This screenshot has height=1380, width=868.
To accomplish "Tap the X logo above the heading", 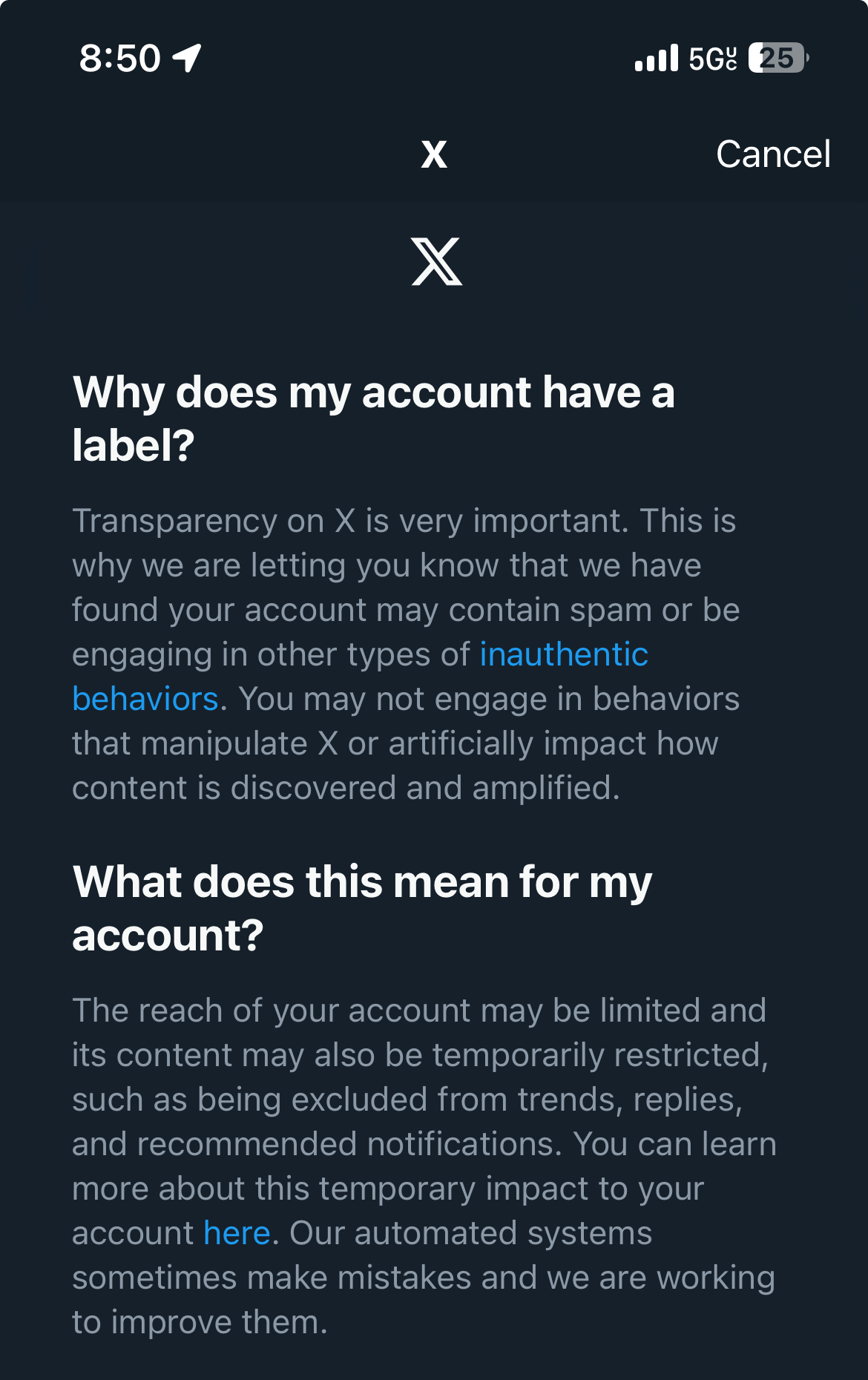I will (436, 261).
